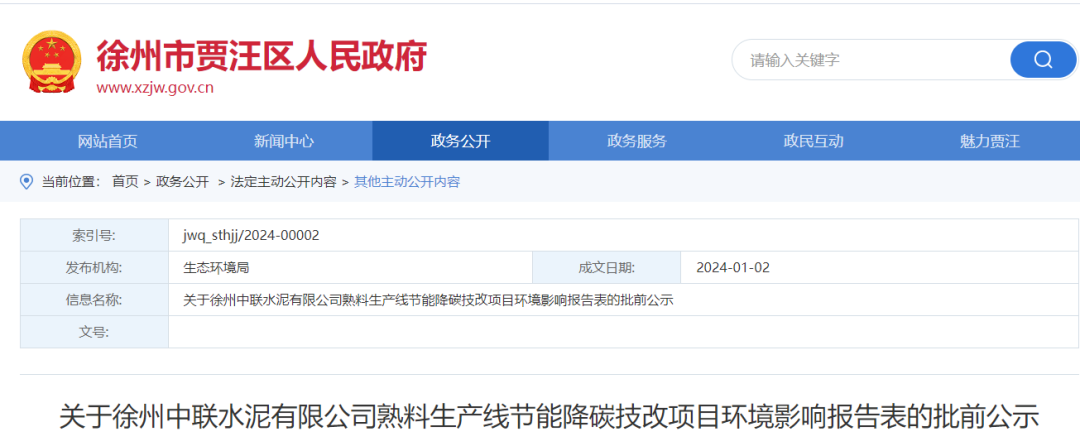Click the large article headline

tap(549, 418)
